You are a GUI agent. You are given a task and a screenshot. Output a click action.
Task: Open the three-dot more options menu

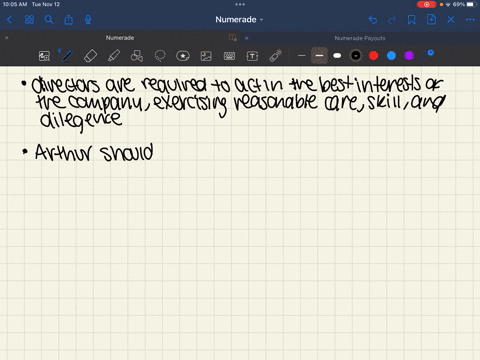(x=470, y=20)
